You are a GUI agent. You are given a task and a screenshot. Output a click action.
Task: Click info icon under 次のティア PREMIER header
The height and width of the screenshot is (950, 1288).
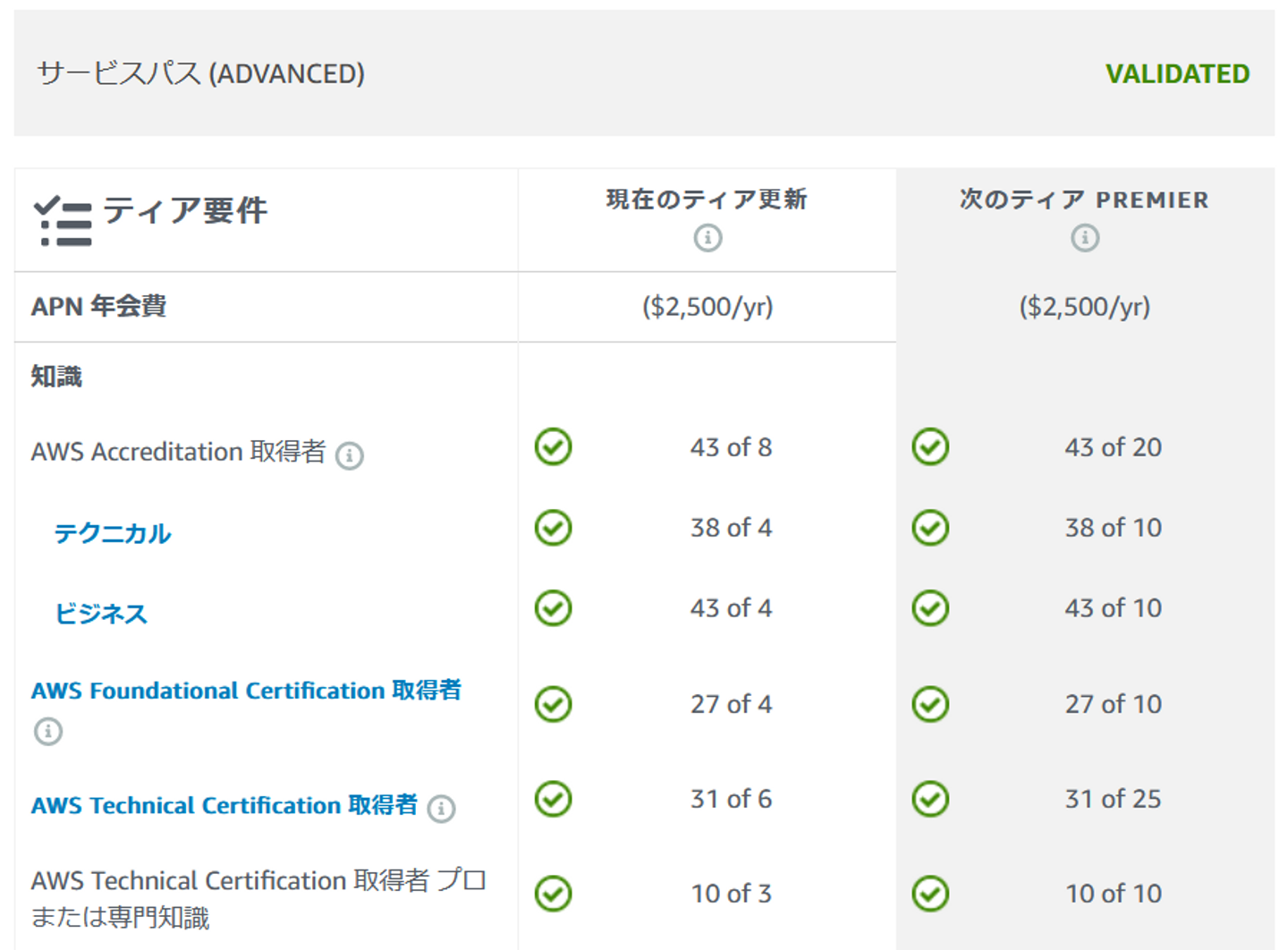[1085, 238]
